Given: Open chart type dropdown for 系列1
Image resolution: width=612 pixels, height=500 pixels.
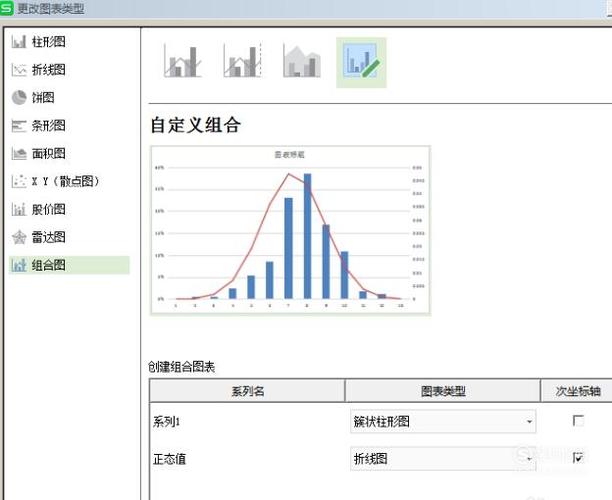Looking at the screenshot, I should click(443, 421).
